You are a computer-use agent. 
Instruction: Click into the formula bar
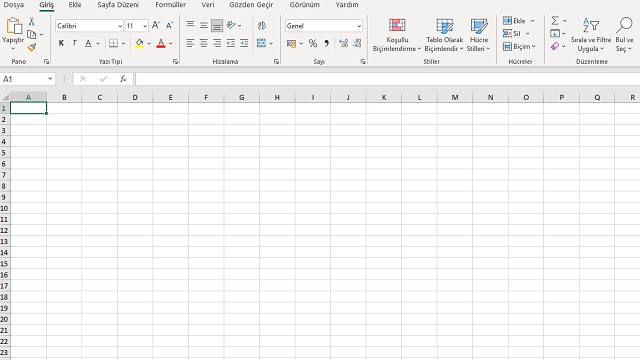387,79
